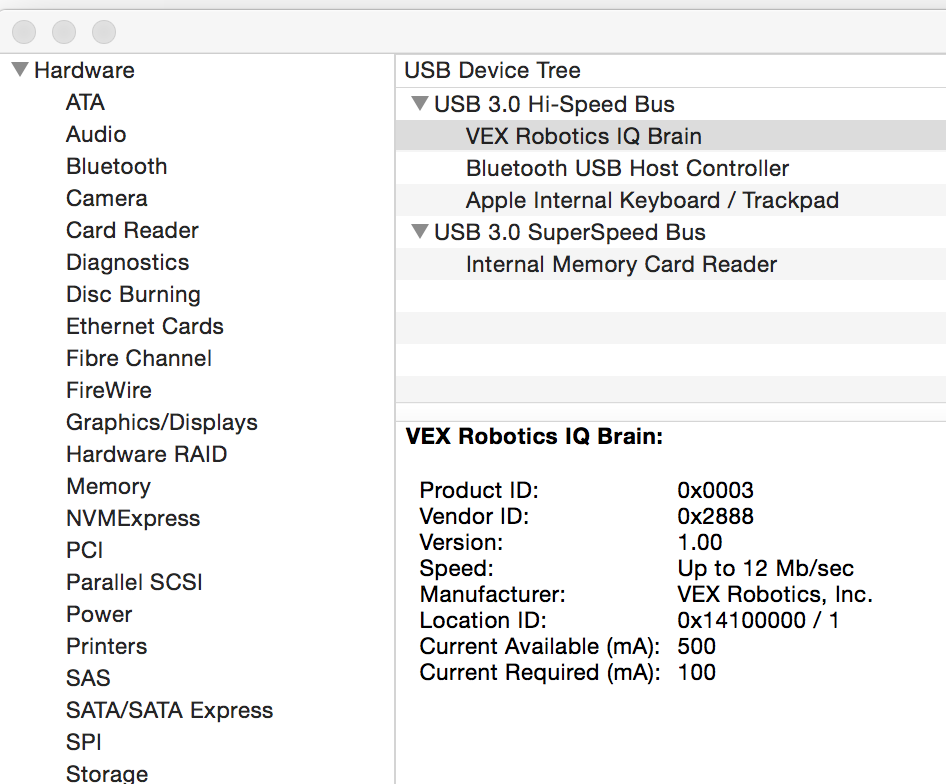Open the Bluetooth sidebar category
The image size is (946, 784).
[116, 166]
